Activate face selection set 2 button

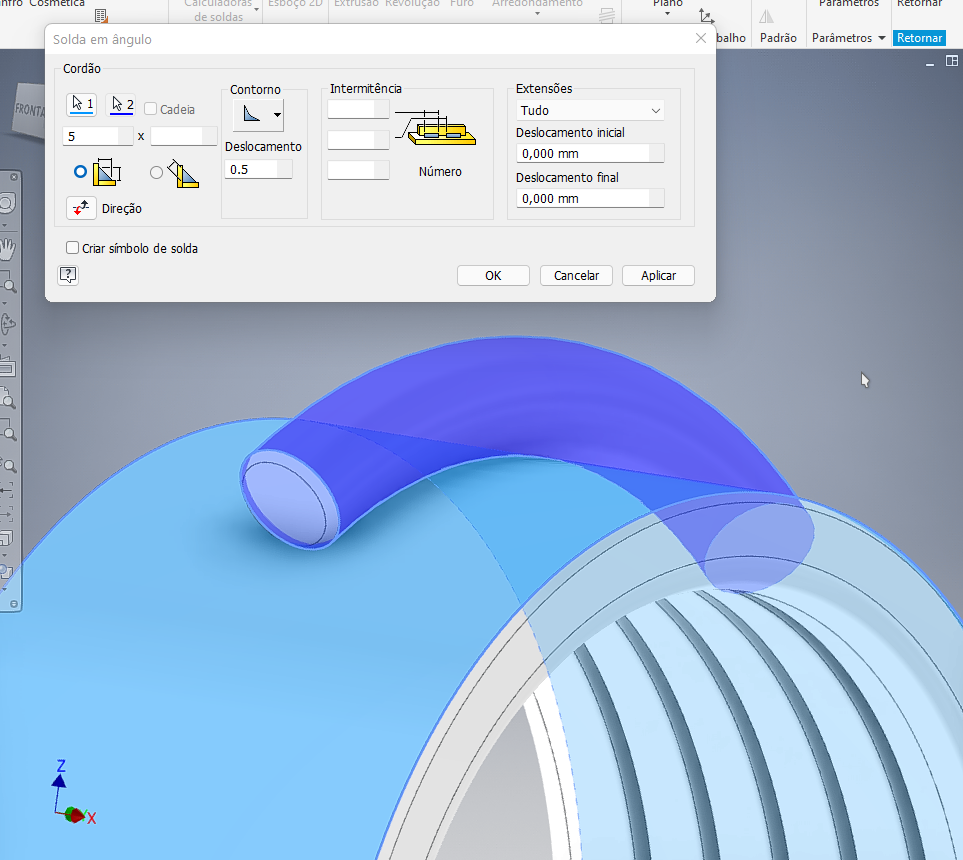coord(121,104)
